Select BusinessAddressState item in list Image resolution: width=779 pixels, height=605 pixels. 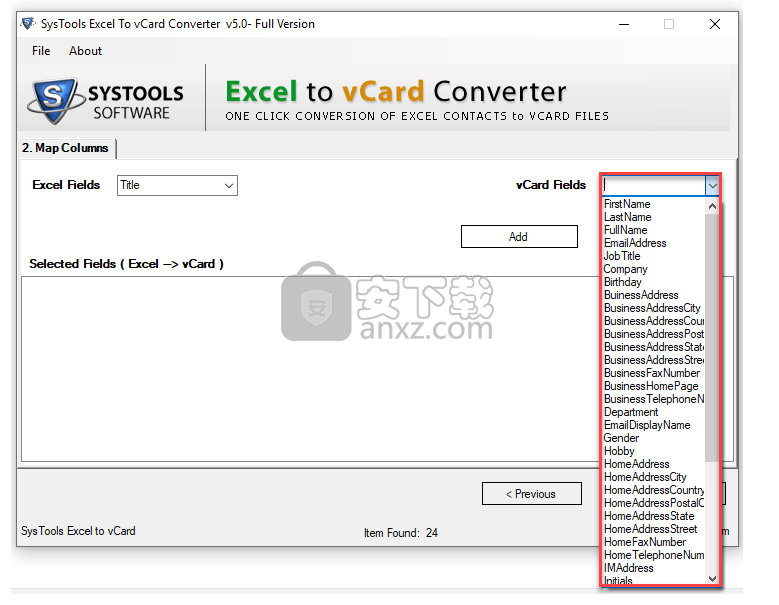(654, 347)
